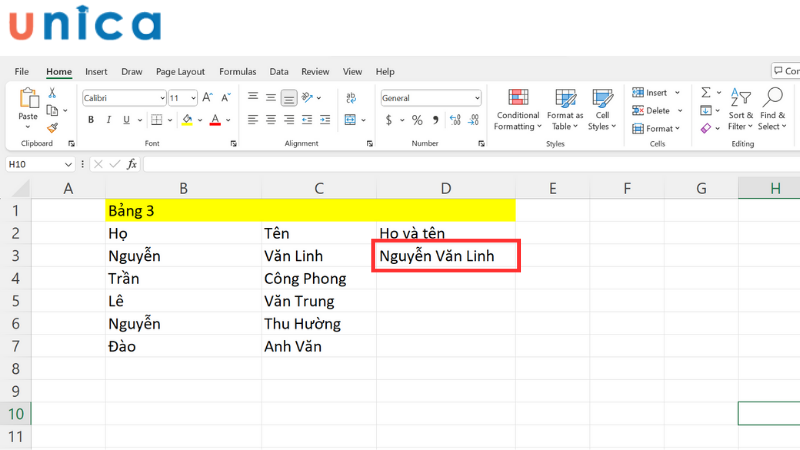Open Find & Select menu
Image resolution: width=800 pixels, height=450 pixels.
pyautogui.click(x=772, y=109)
